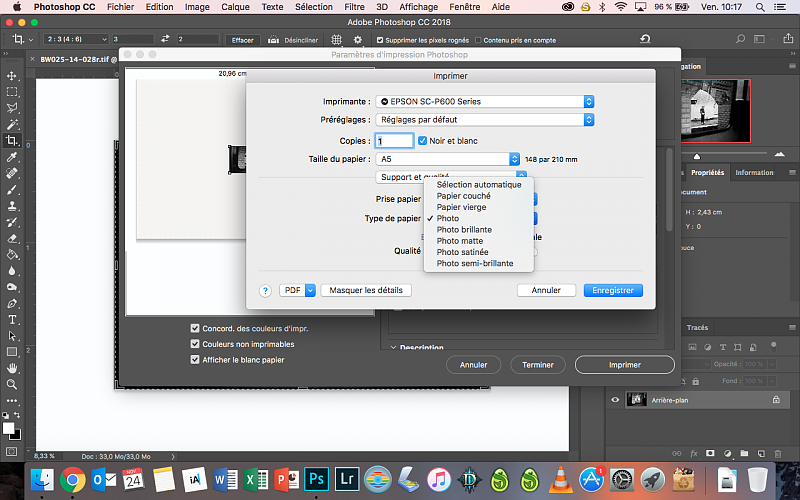Uncheck the Noir et blanc checkbox

tap(422, 141)
